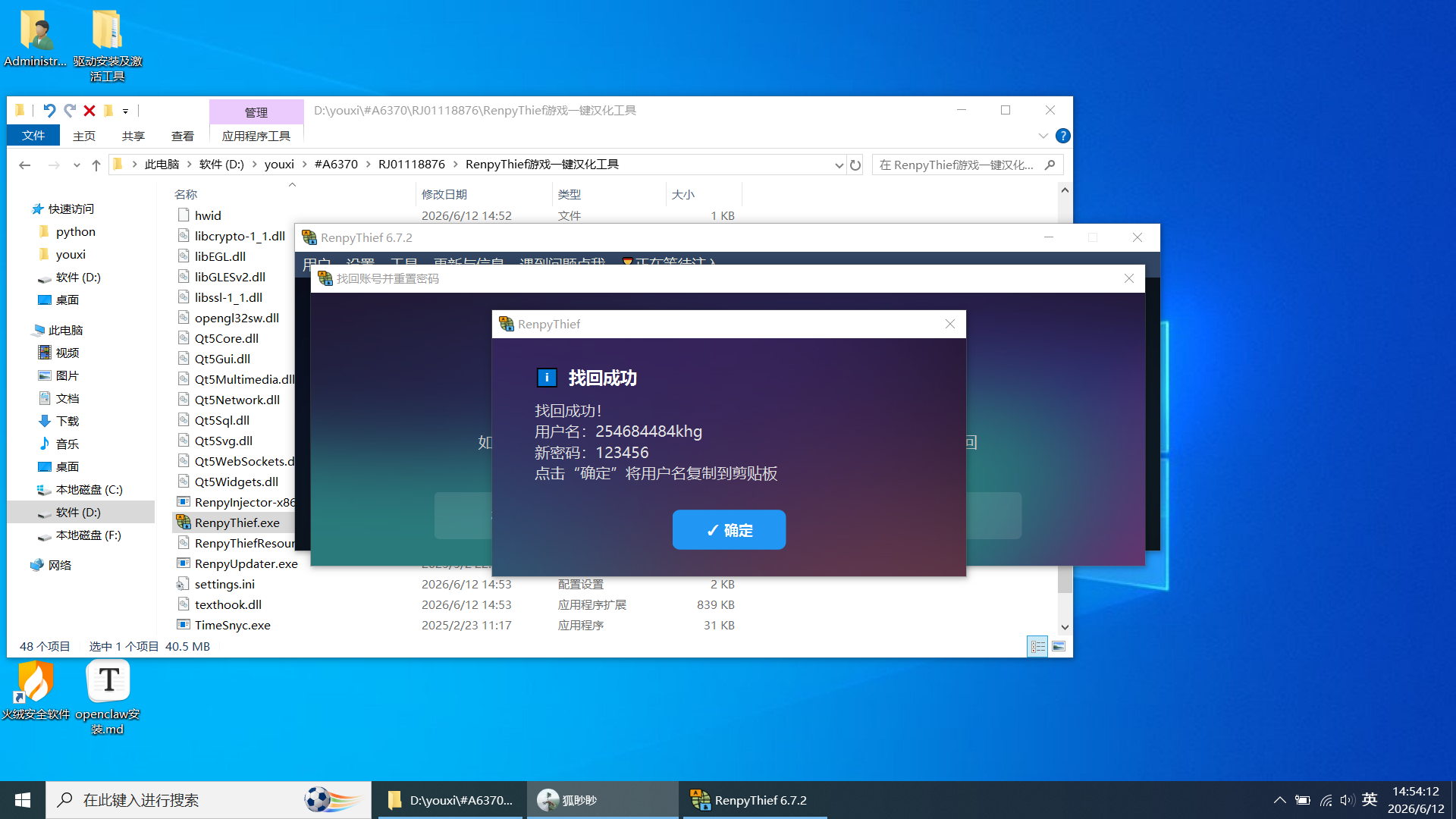
Task: Open 文档 in navigation pane
Action: click(67, 399)
